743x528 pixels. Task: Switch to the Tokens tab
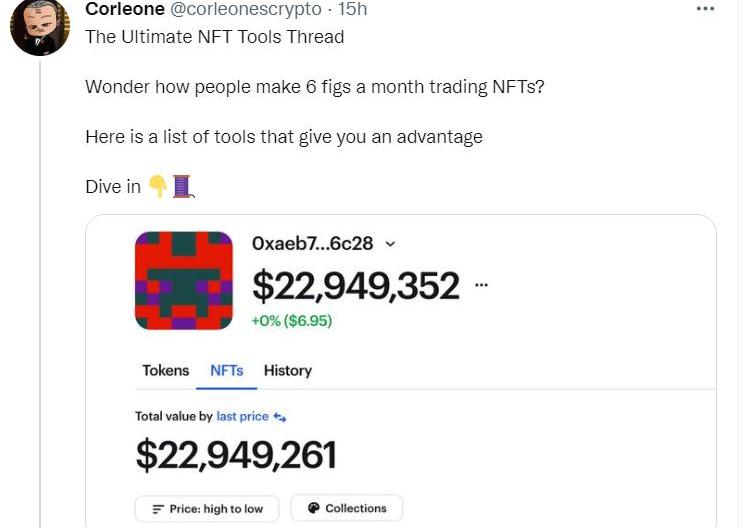pos(165,370)
